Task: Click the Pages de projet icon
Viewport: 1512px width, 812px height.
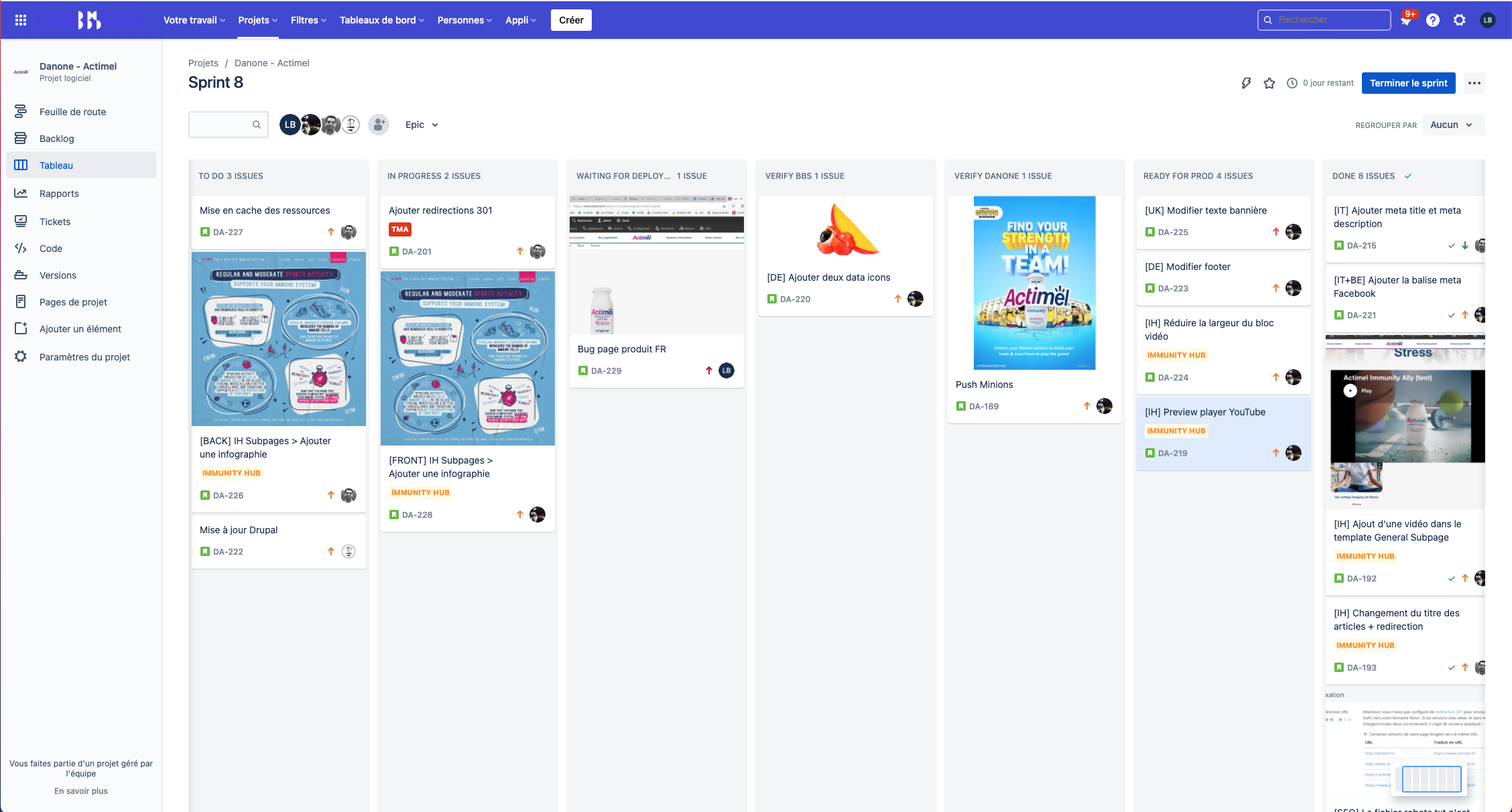Action: [x=21, y=302]
